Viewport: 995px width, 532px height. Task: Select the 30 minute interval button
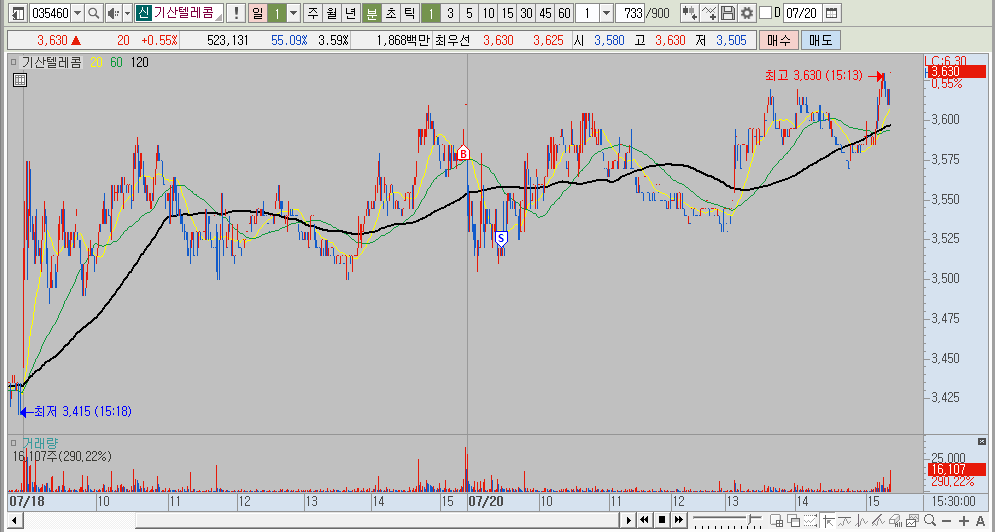pyautogui.click(x=526, y=13)
